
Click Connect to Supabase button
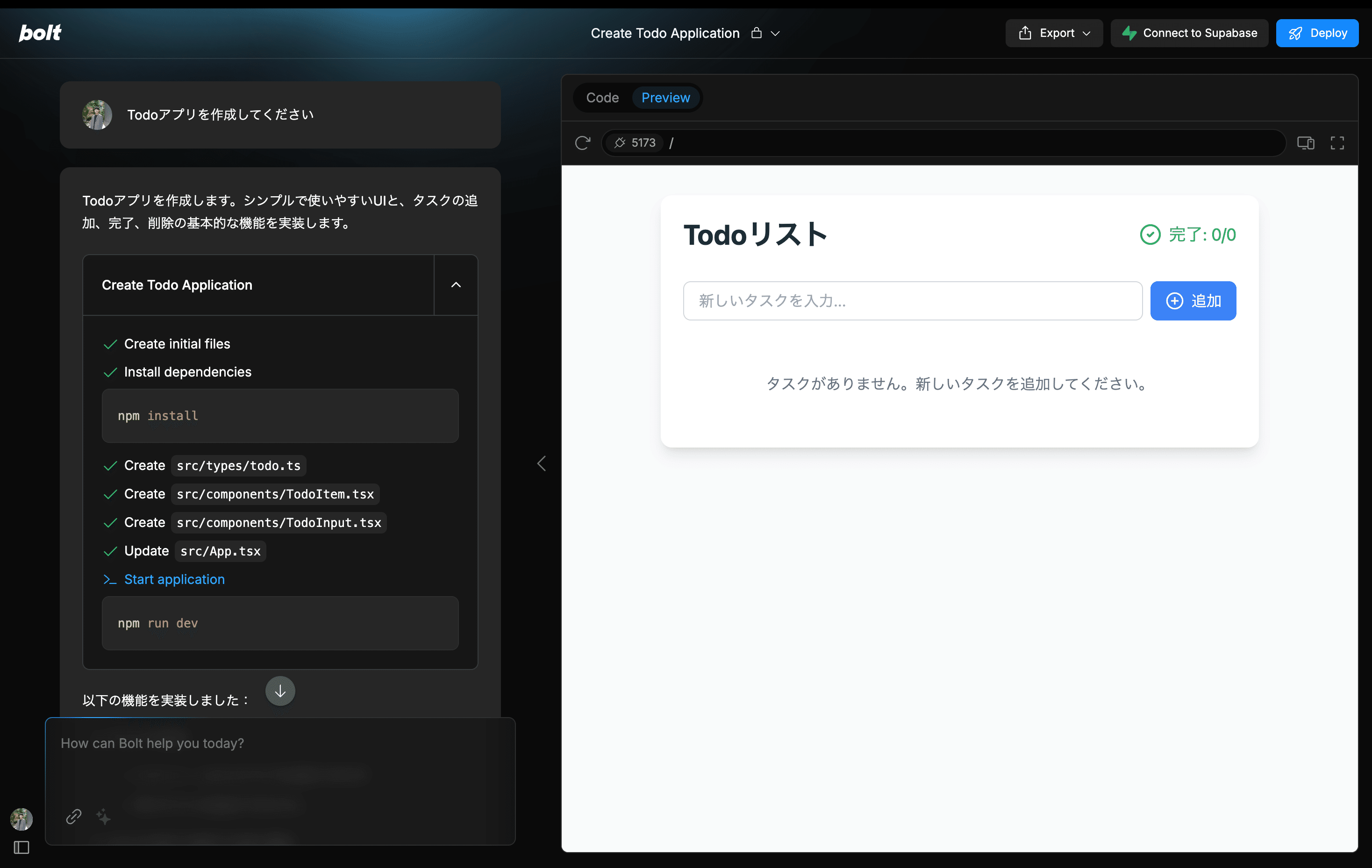(x=1189, y=33)
